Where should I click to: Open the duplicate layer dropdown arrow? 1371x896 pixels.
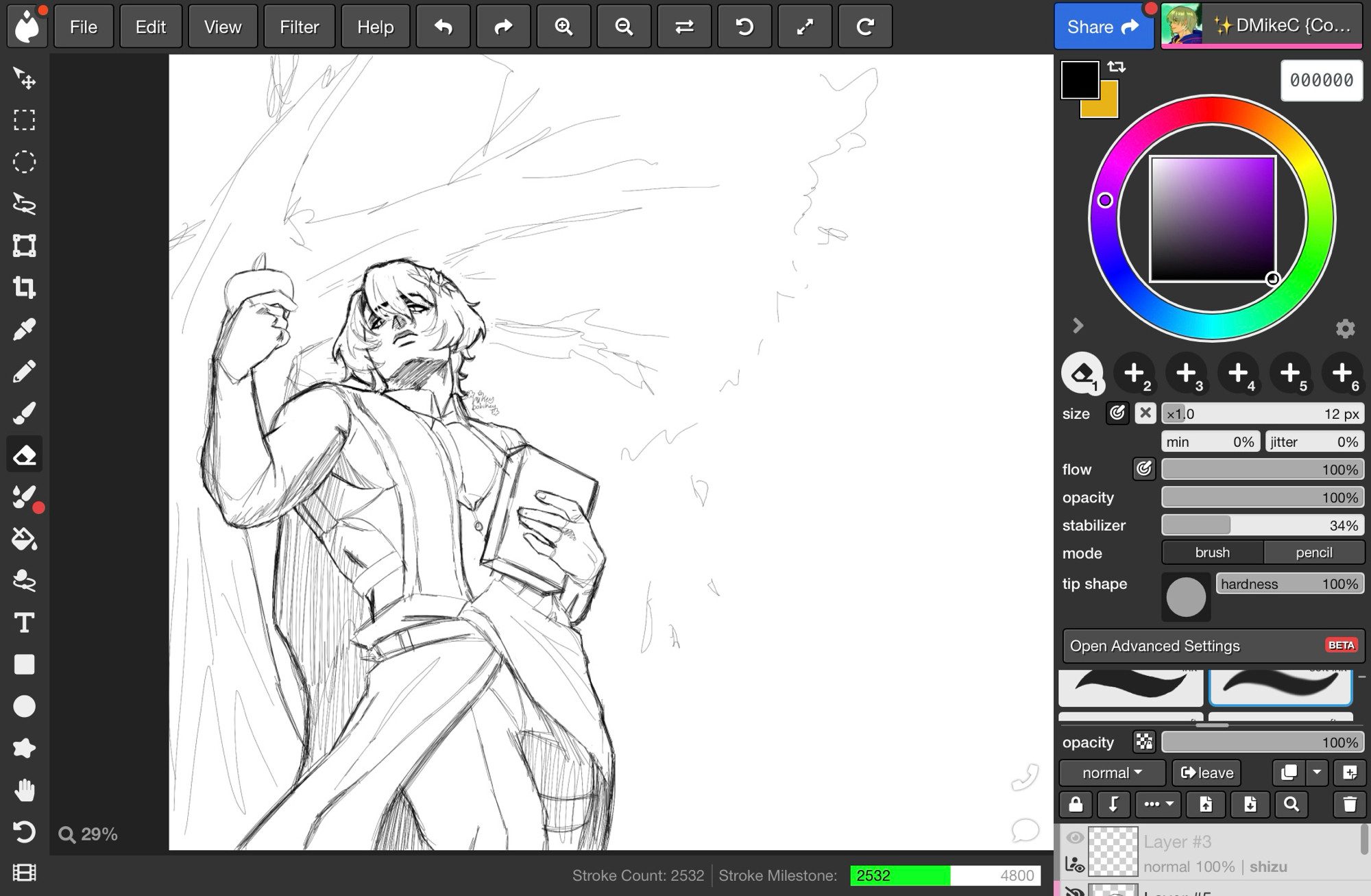1317,773
